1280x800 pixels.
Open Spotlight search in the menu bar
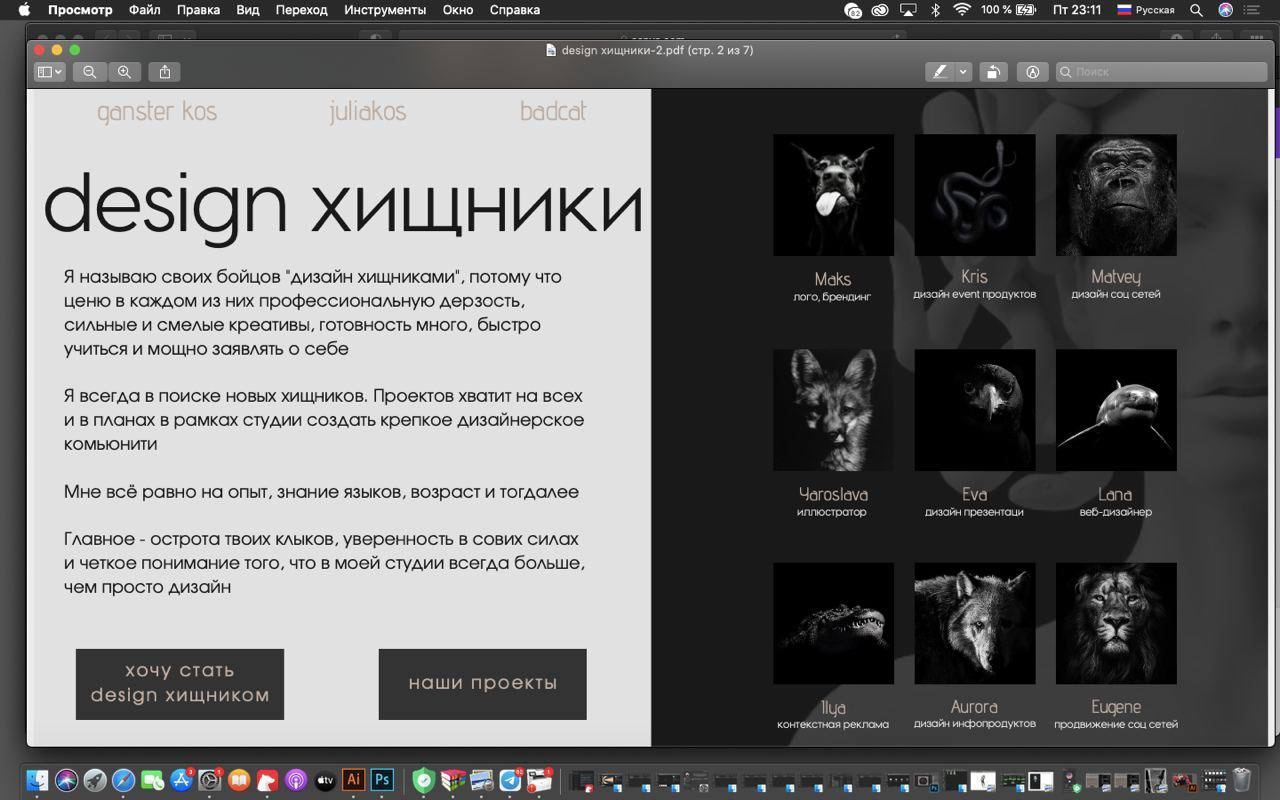click(x=1196, y=10)
